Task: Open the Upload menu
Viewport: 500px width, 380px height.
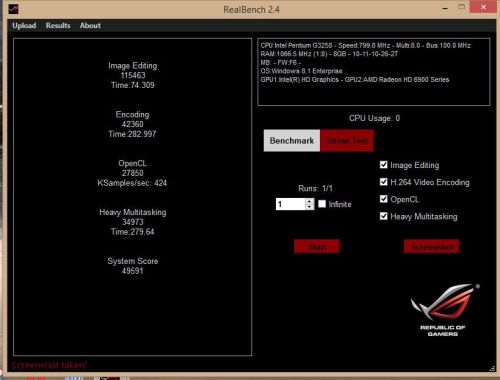Action: click(24, 26)
